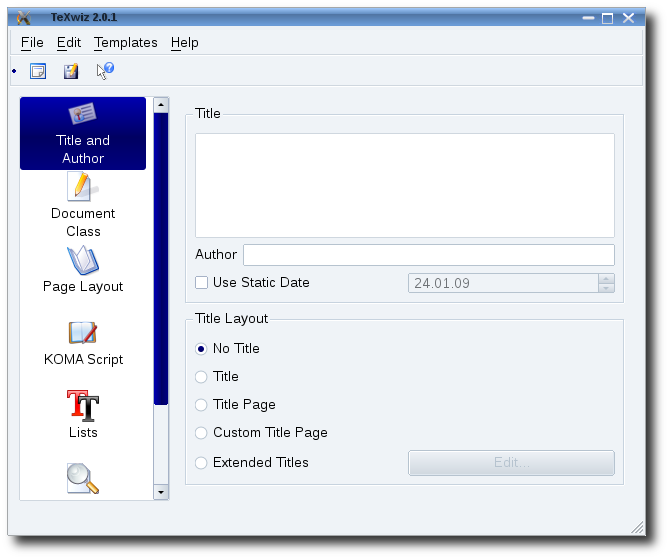Close the TeXwiz window
Screen dimensions: 669x559
point(628,18)
